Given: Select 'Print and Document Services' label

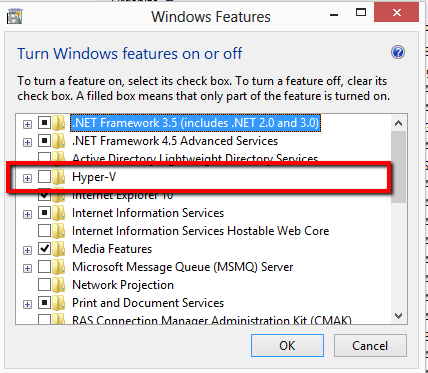Looking at the screenshot, I should 148,303.
